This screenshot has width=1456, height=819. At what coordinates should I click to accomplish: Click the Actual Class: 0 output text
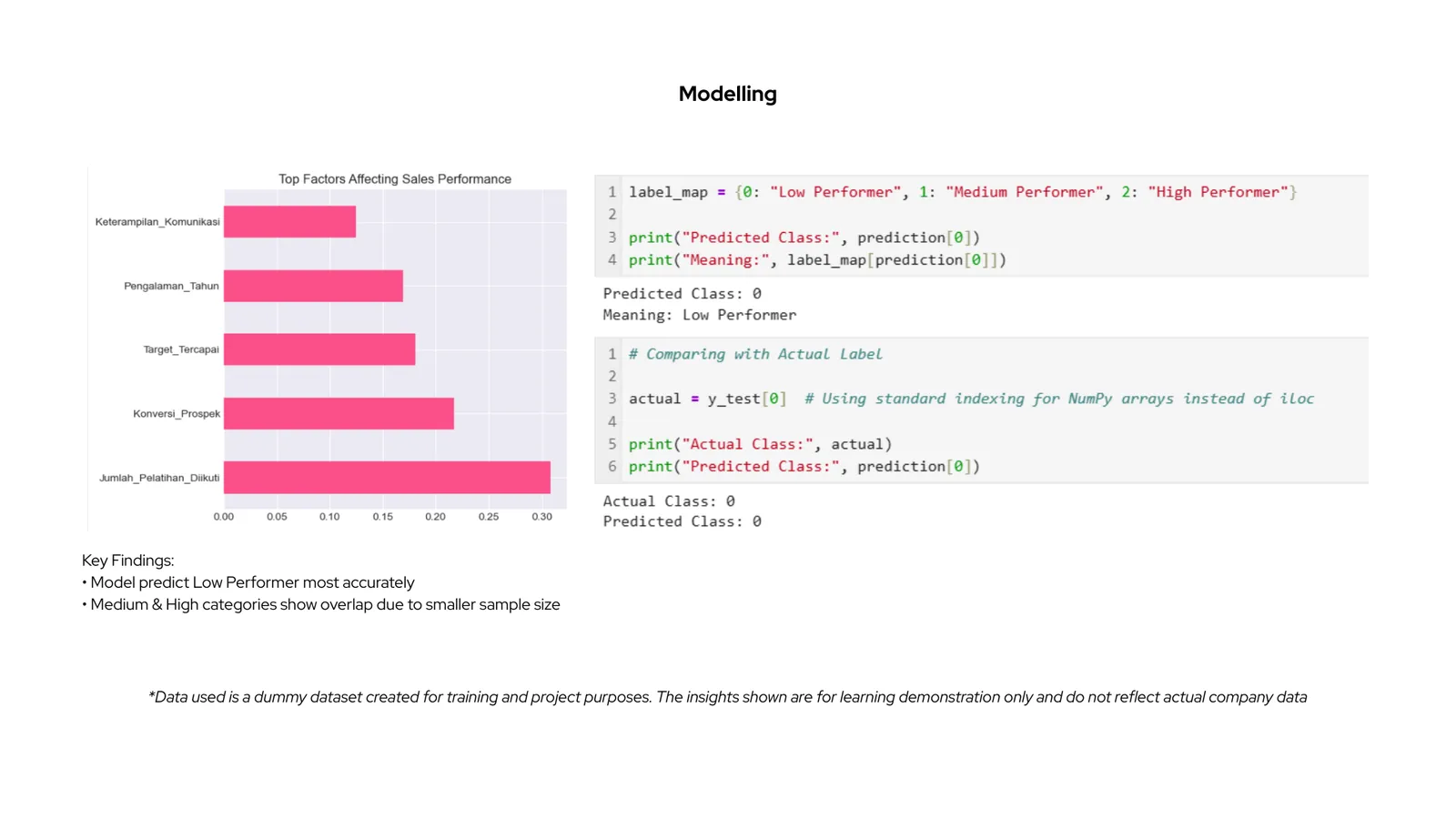point(669,501)
